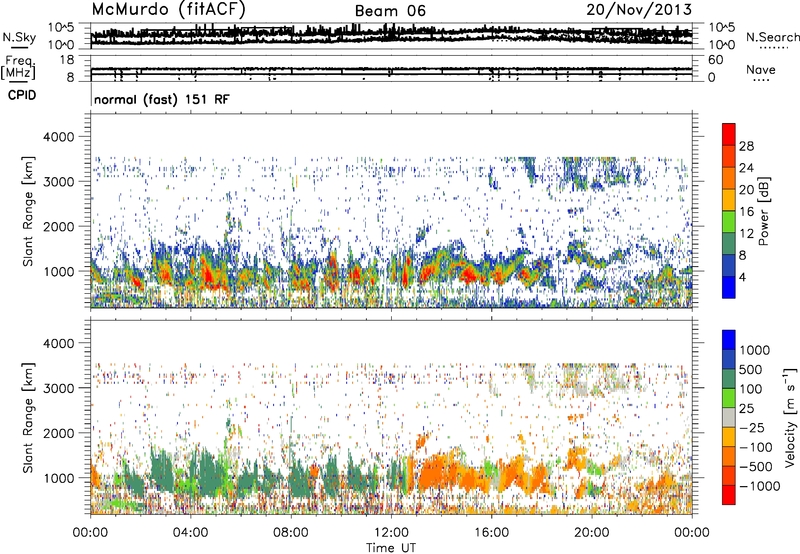Click the '1000' tick on velocity colorbar
This screenshot has width=800, height=554.
755,350
